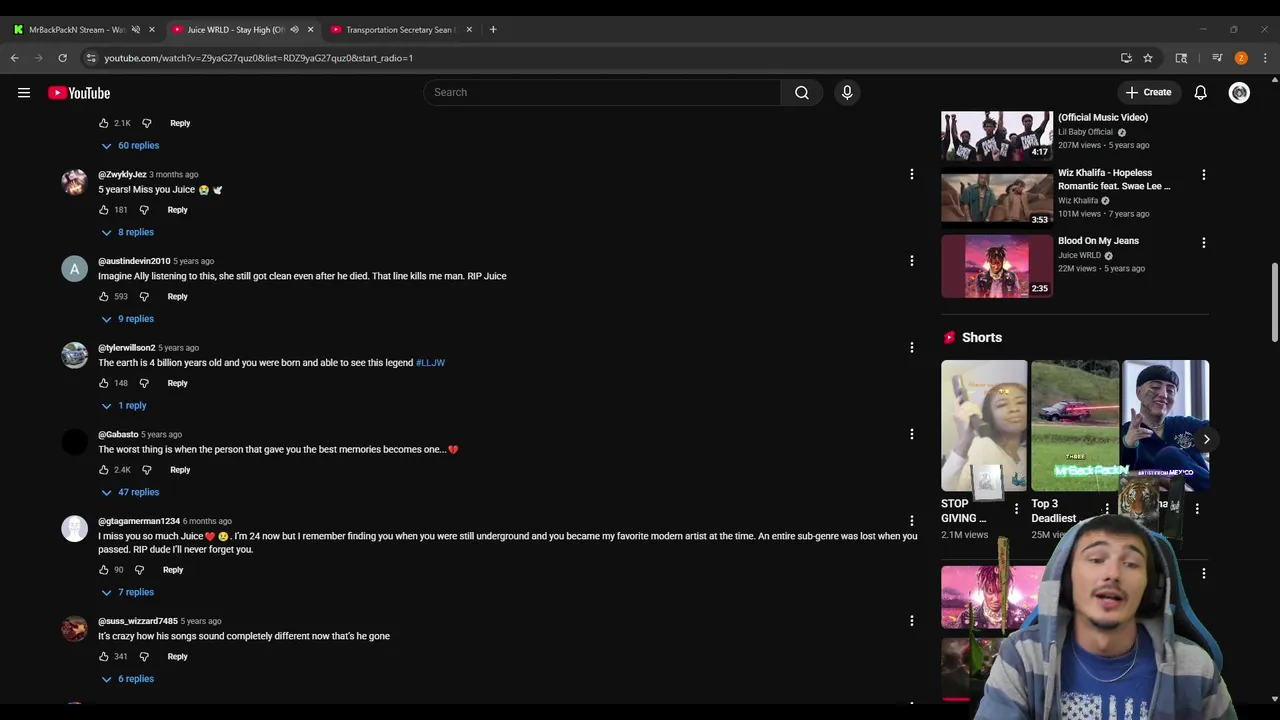The height and width of the screenshot is (720, 1280).
Task: Open options for STOP GIVING short
Action: (1016, 509)
